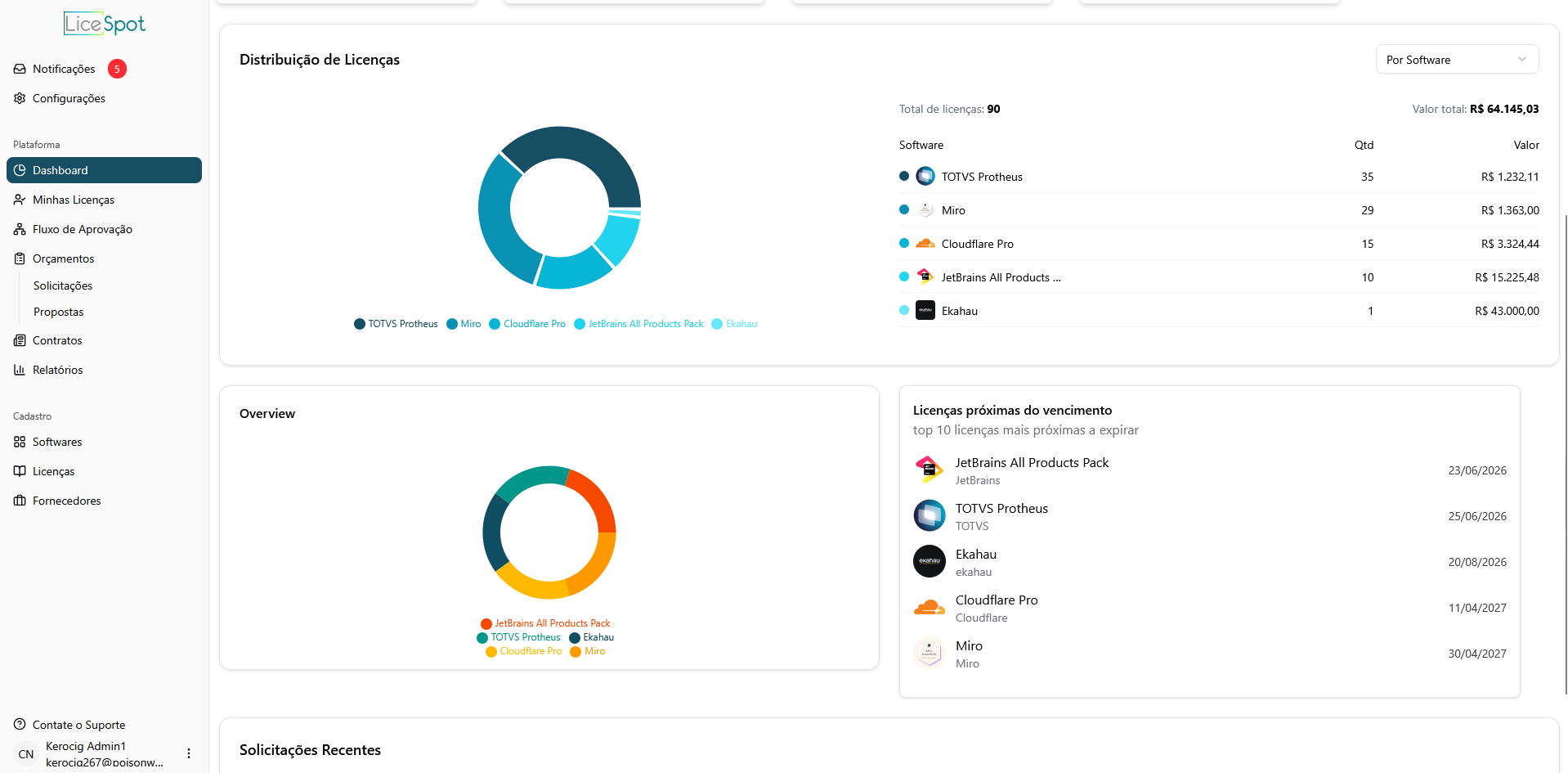Open the Fornecedores page
Image resolution: width=1568 pixels, height=773 pixels.
(104, 501)
